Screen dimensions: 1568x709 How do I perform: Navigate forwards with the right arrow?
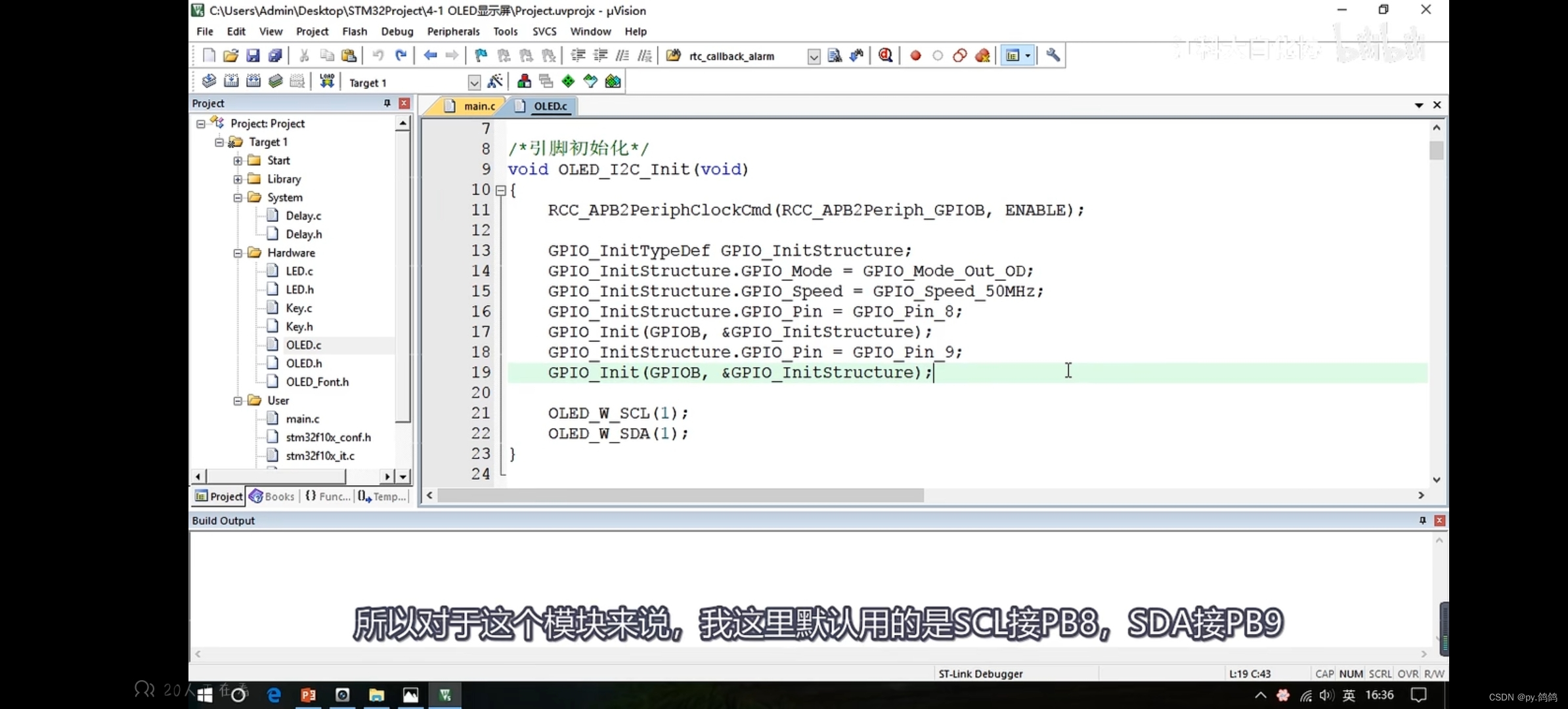coord(452,56)
